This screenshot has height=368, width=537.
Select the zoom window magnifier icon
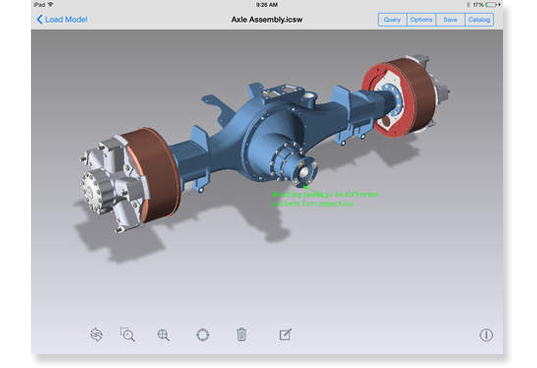point(127,334)
